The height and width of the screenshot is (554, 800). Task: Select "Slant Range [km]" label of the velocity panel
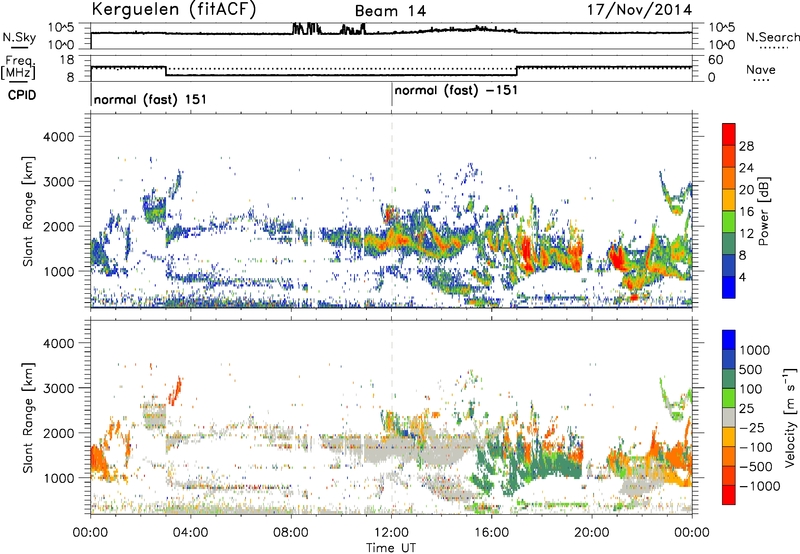[28, 418]
